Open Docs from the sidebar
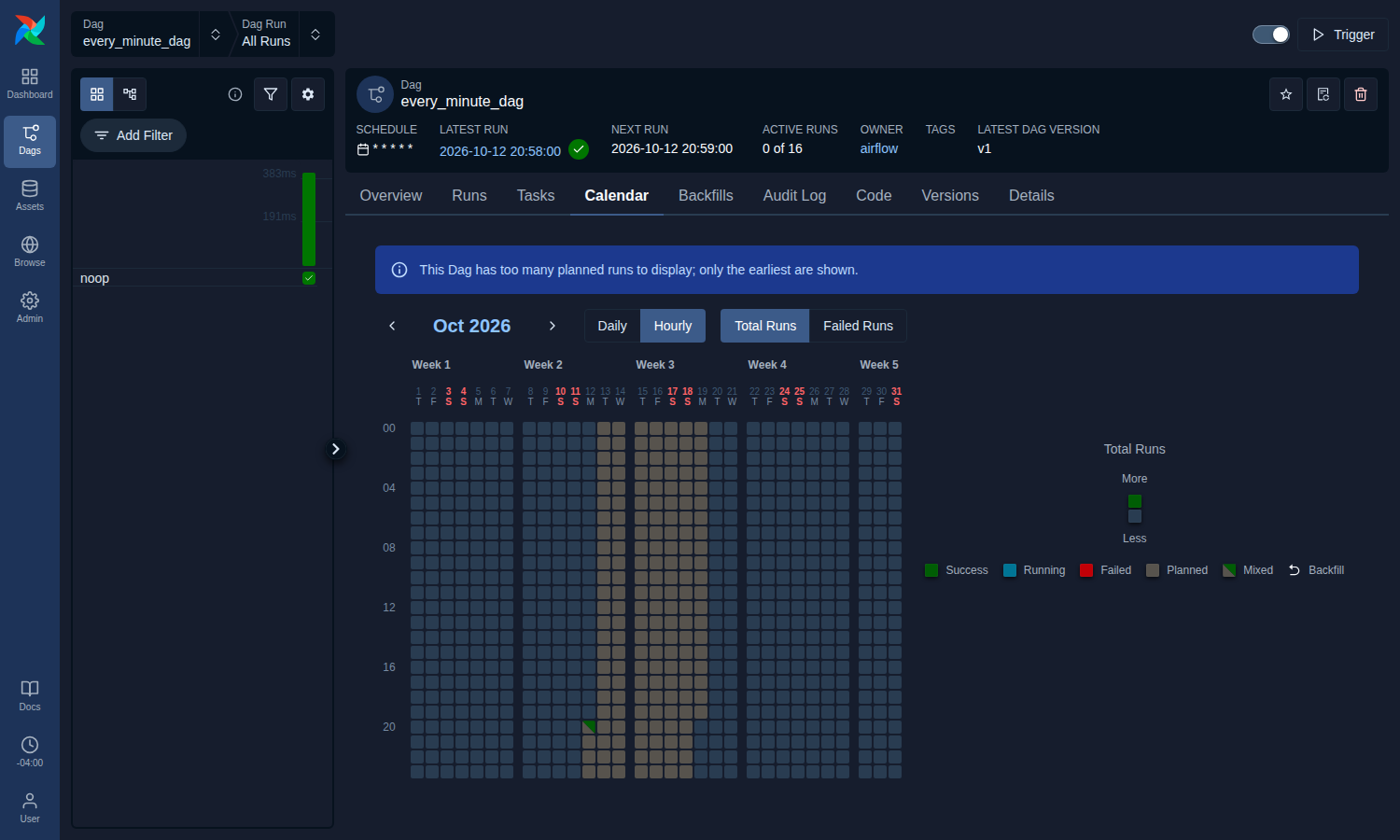Viewport: 1400px width, 840px height. 30,696
